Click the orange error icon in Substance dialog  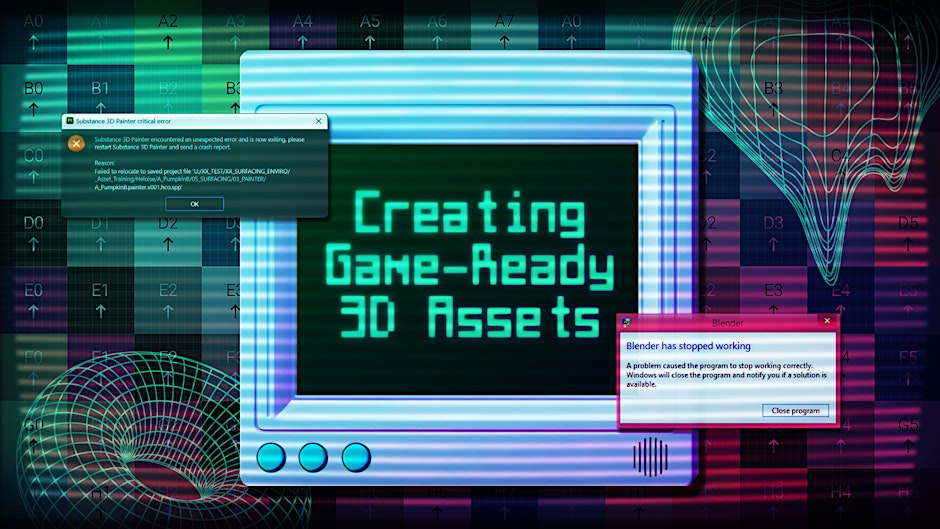pyautogui.click(x=76, y=143)
